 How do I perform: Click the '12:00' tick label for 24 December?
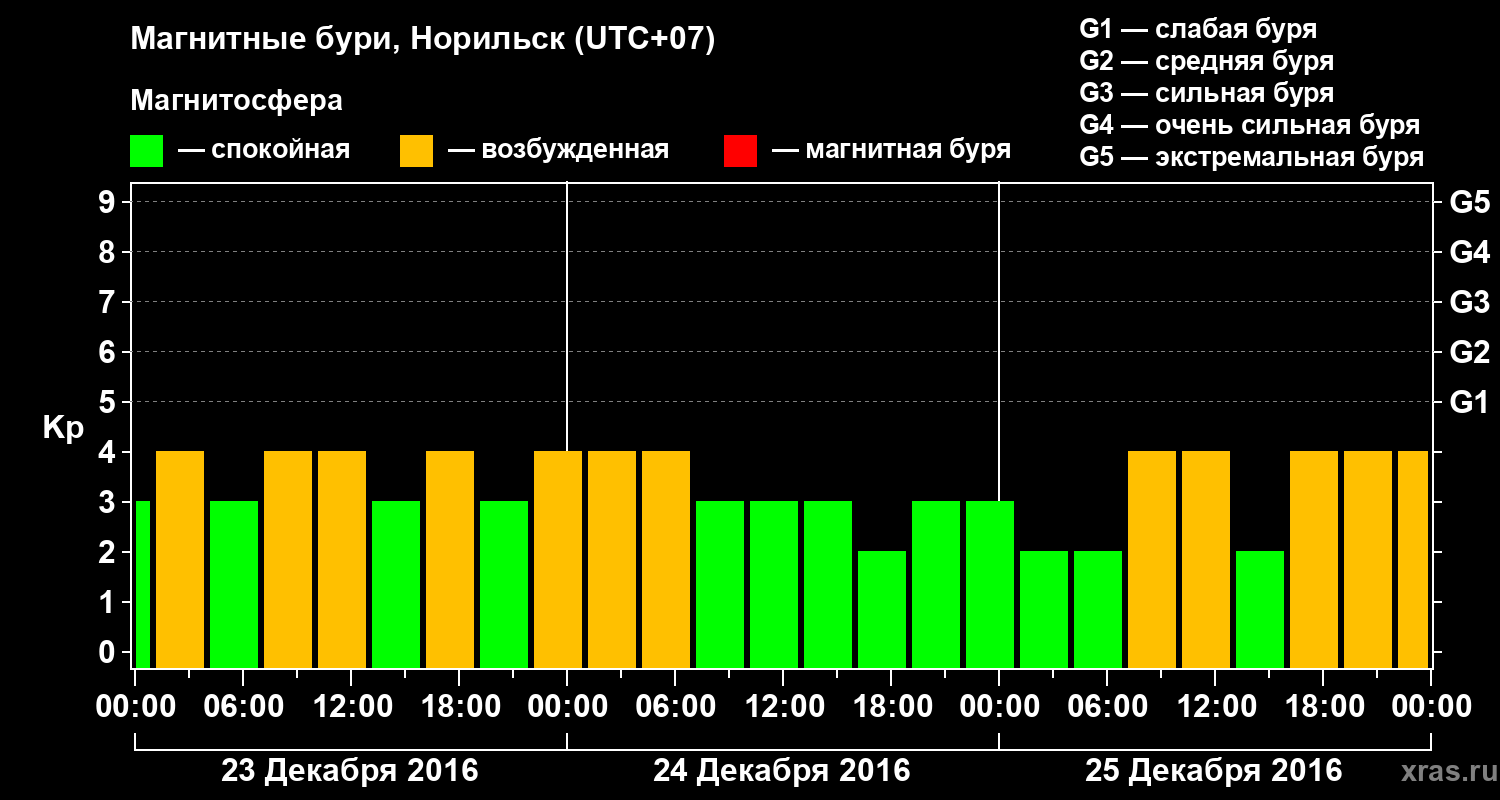tap(783, 707)
